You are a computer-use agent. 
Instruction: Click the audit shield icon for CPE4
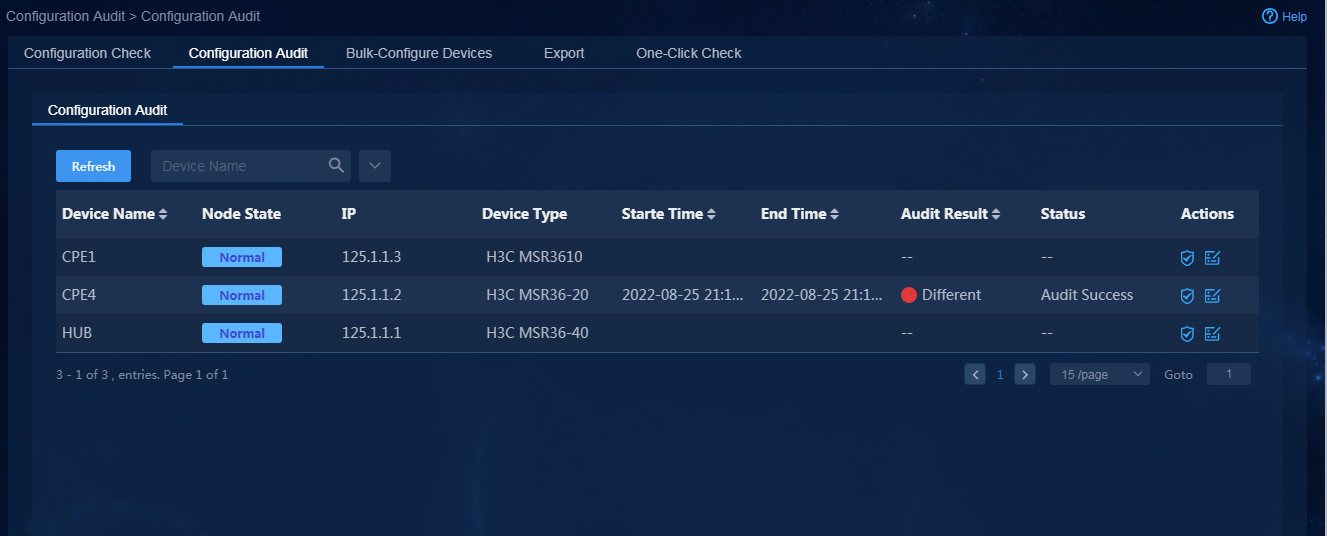(1187, 296)
